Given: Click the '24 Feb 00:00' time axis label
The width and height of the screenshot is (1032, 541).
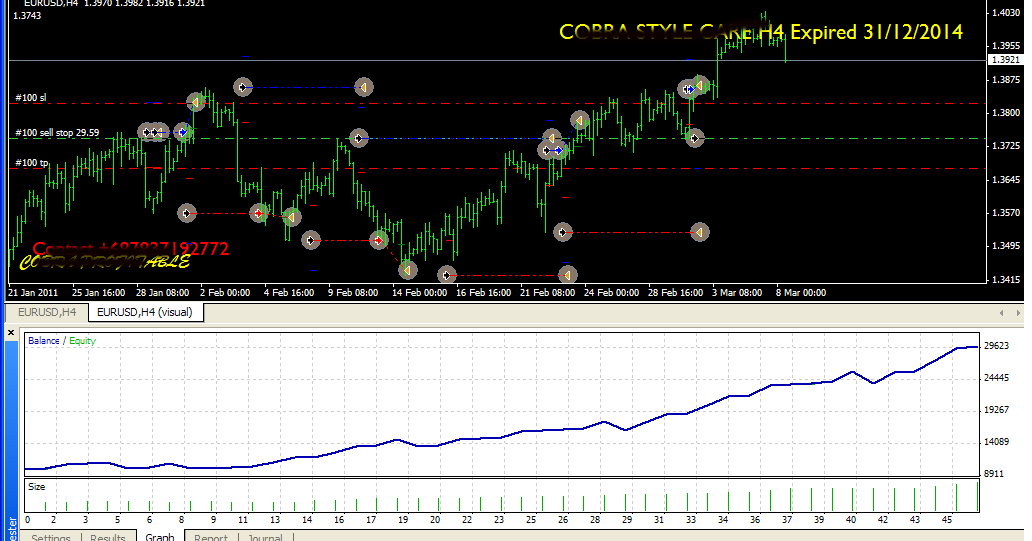Looking at the screenshot, I should point(611,292).
